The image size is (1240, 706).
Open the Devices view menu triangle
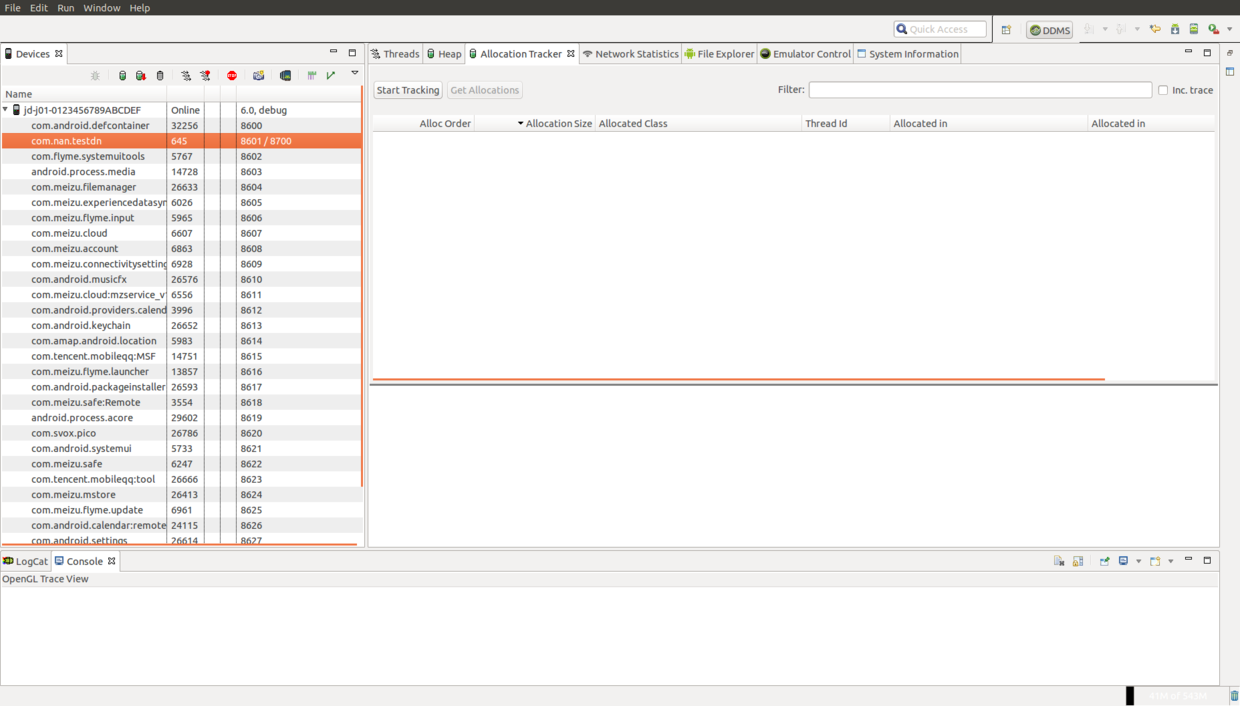pos(354,73)
